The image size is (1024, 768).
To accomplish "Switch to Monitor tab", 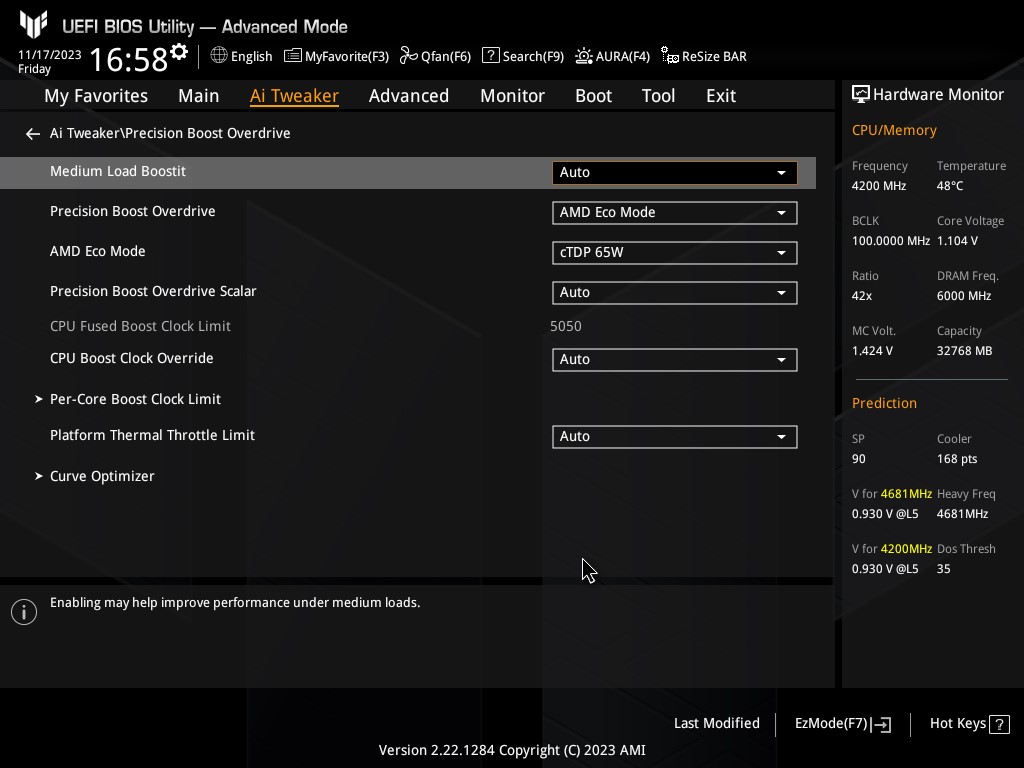I will click(513, 96).
